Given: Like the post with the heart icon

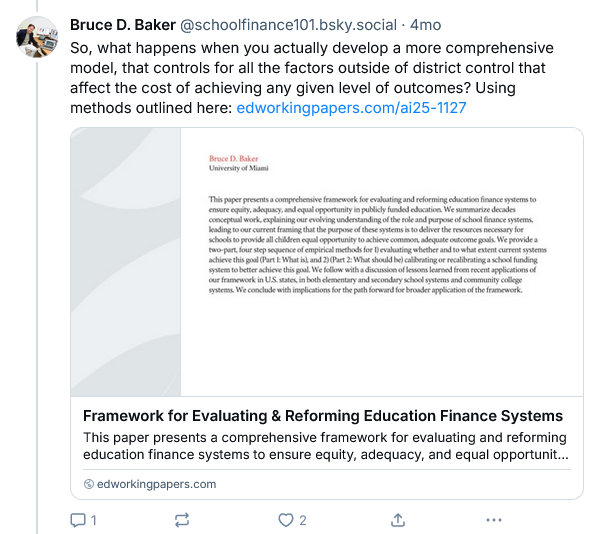Looking at the screenshot, I should pos(286,520).
